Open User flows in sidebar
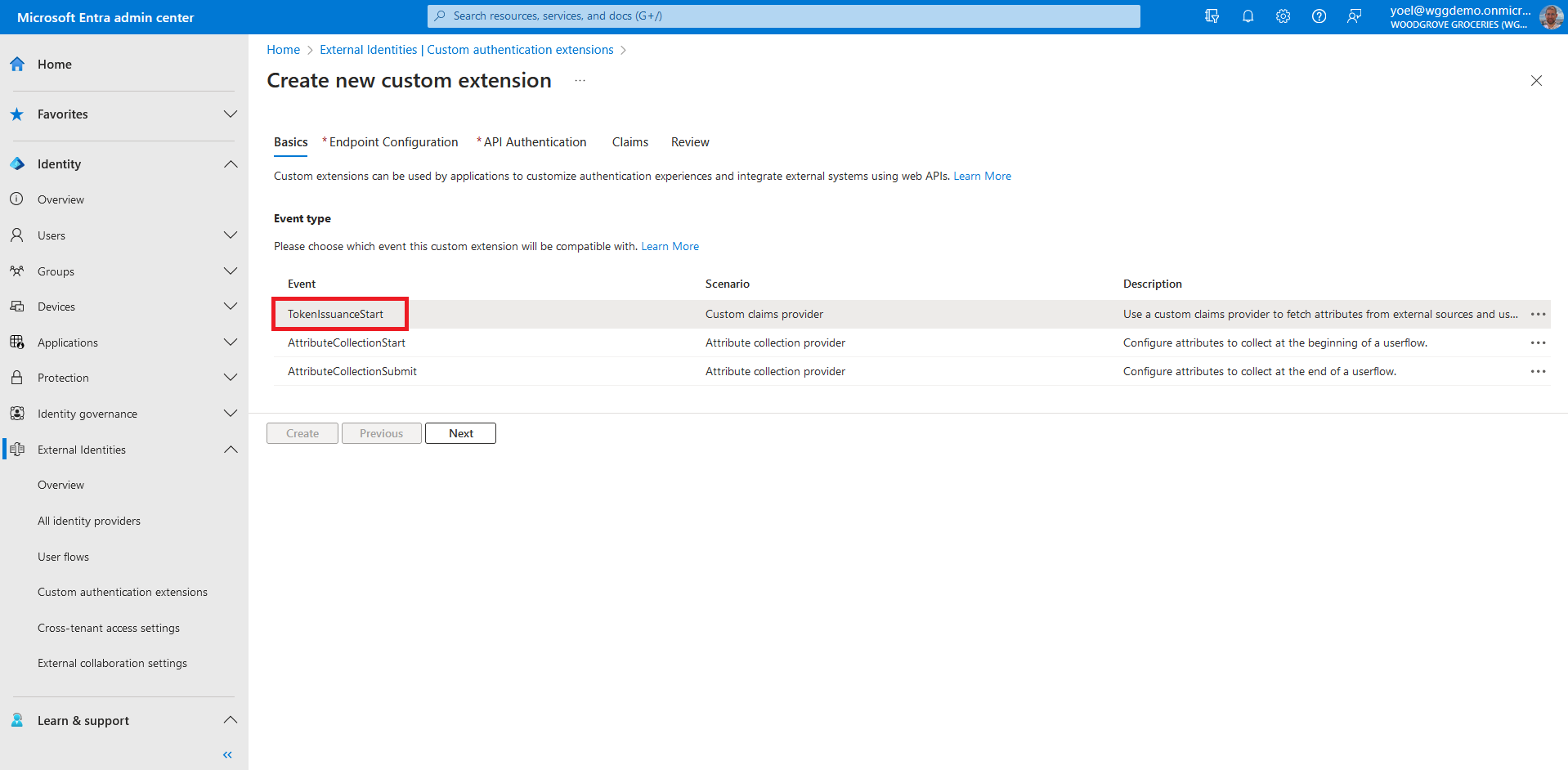This screenshot has height=770, width=1568. tap(63, 557)
